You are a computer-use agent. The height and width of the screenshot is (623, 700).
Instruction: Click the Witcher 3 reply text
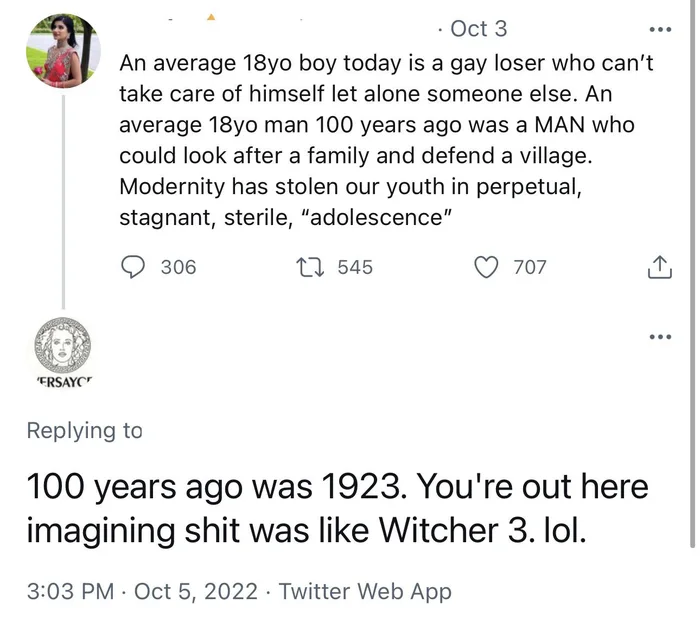click(337, 508)
